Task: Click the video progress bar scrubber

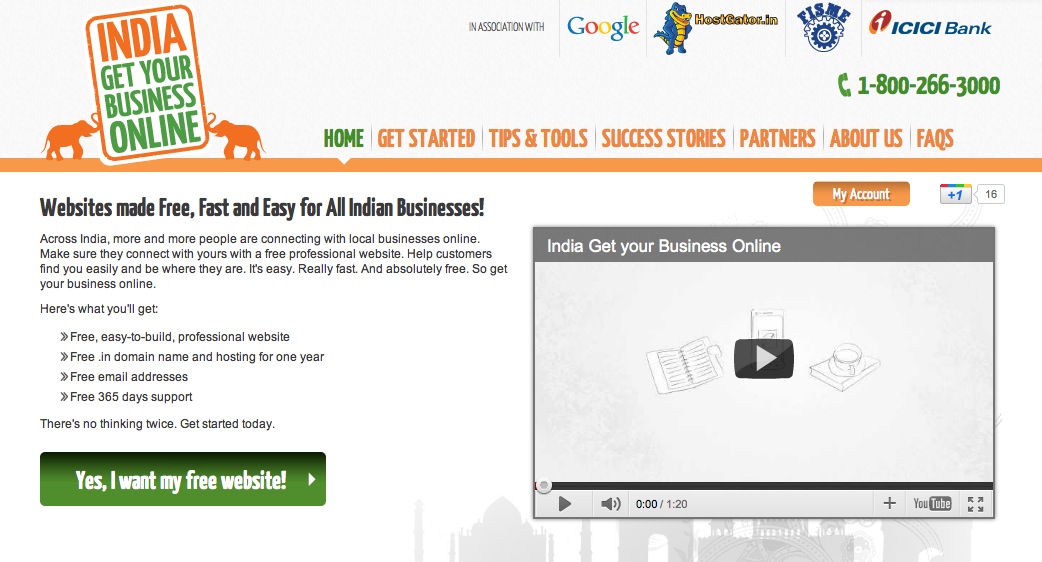Action: click(544, 486)
